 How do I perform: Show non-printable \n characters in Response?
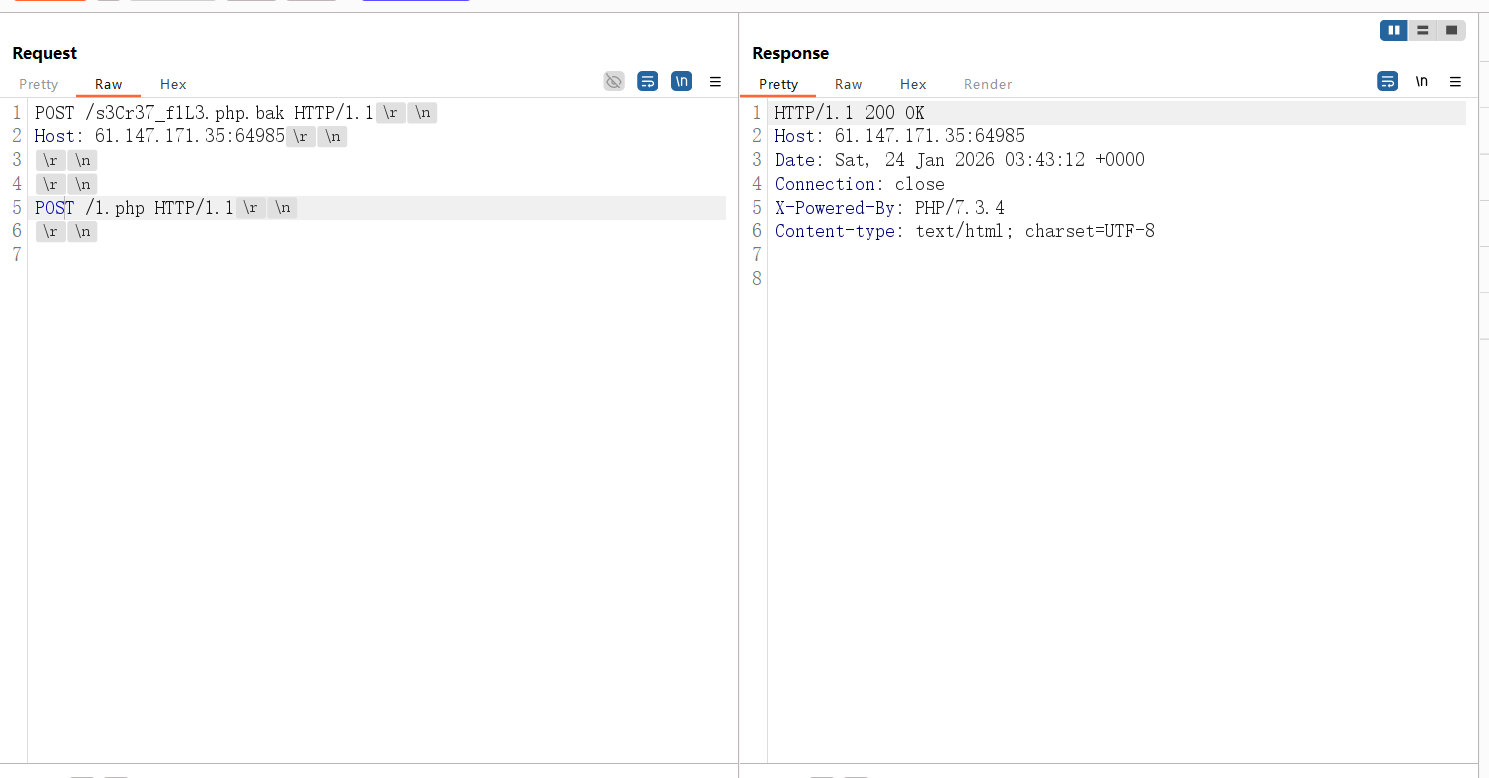pyautogui.click(x=1421, y=81)
